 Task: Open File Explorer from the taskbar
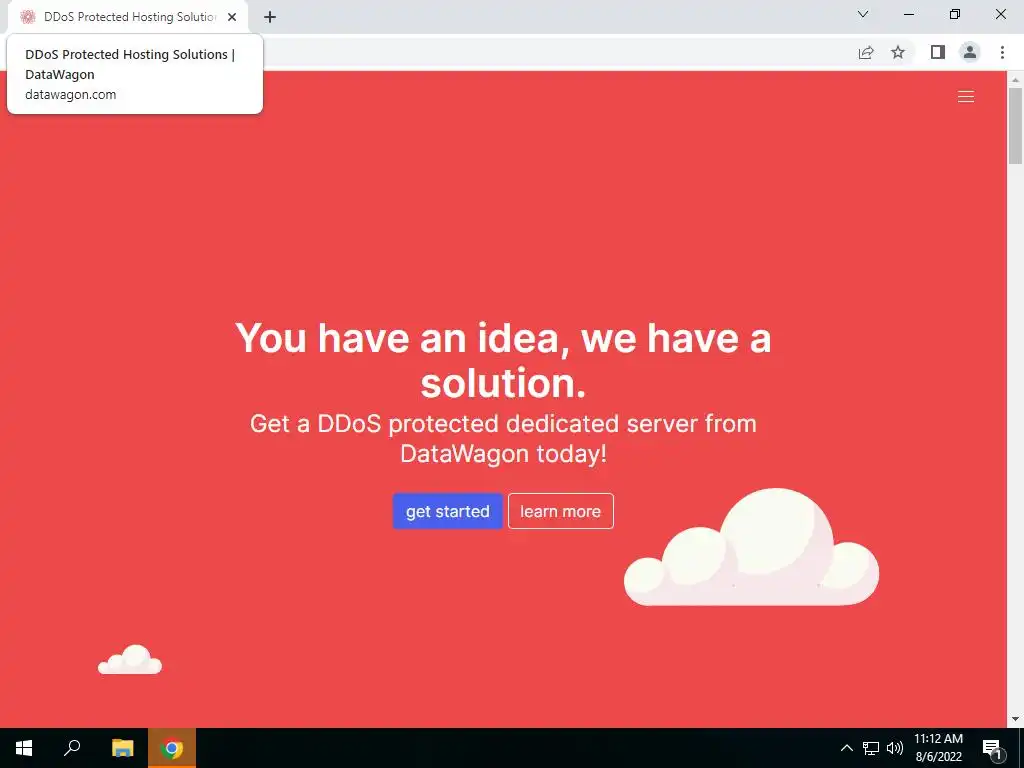[x=122, y=748]
